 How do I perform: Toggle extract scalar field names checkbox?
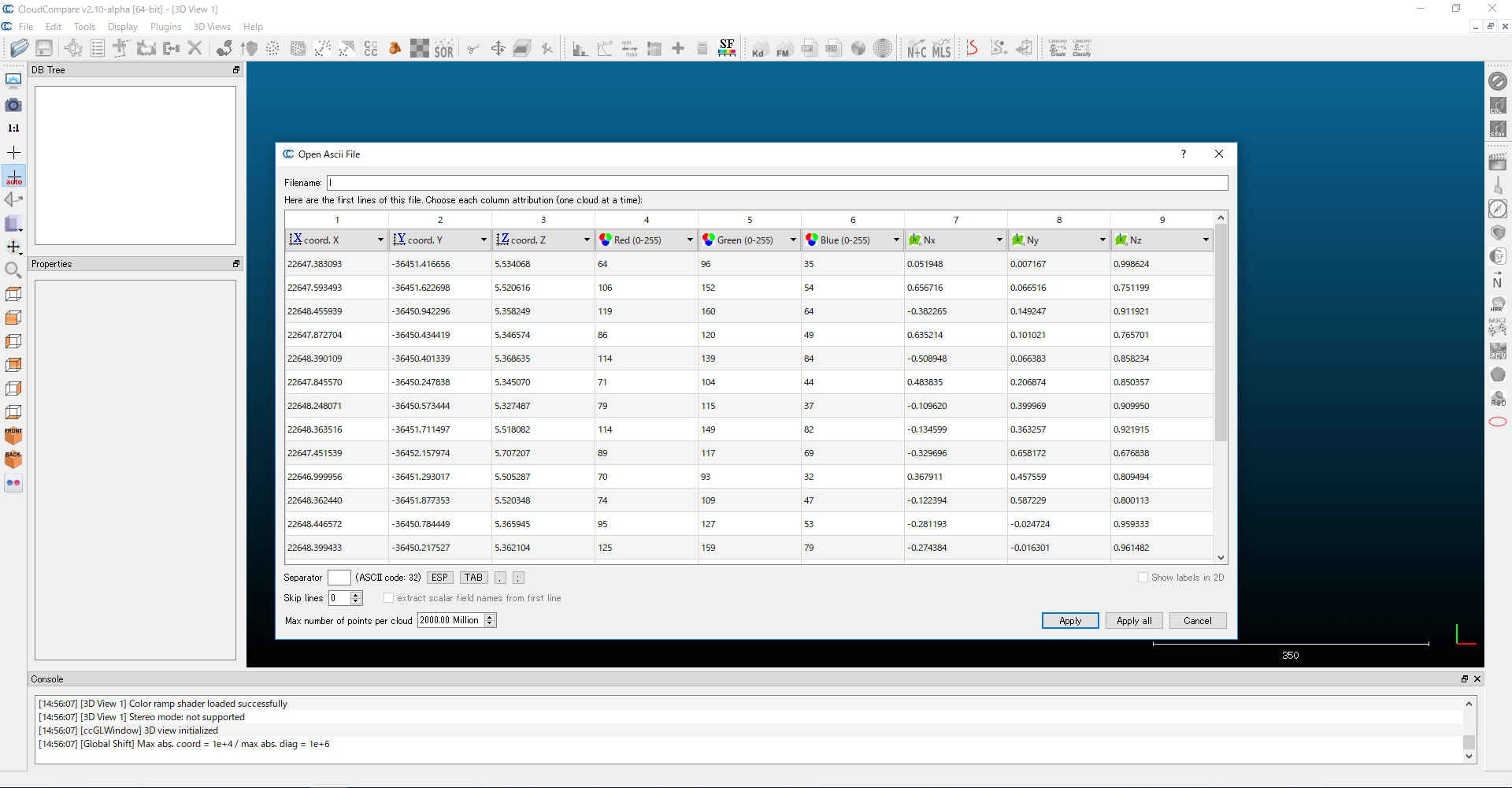[388, 598]
